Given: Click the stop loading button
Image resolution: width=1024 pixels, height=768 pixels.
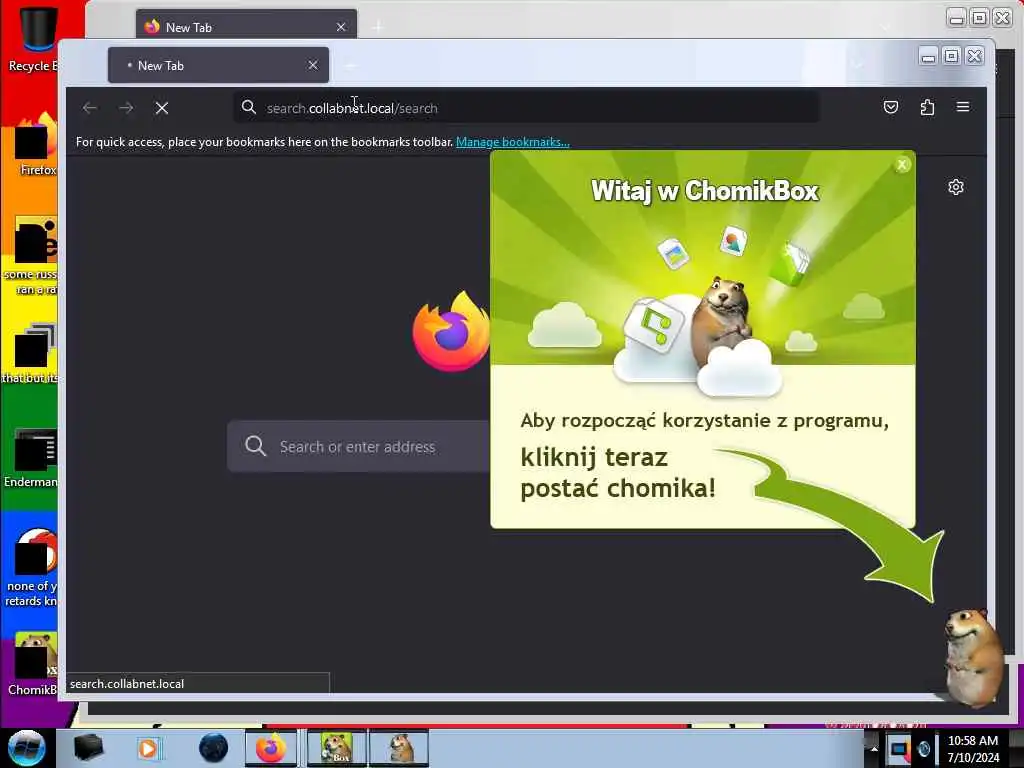Looking at the screenshot, I should [162, 108].
